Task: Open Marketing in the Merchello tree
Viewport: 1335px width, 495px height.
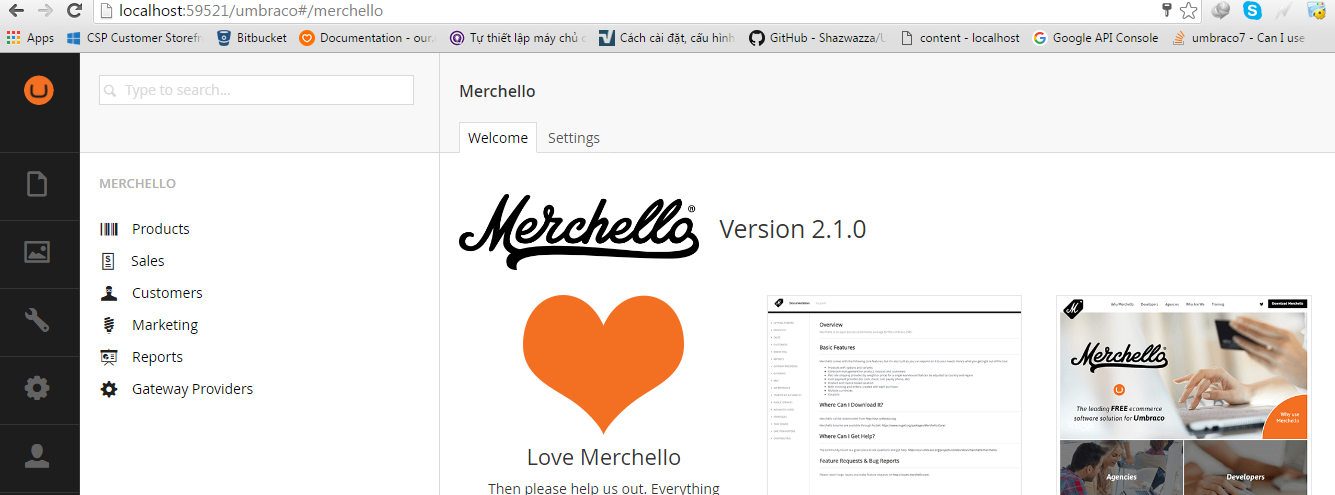Action: 165,325
